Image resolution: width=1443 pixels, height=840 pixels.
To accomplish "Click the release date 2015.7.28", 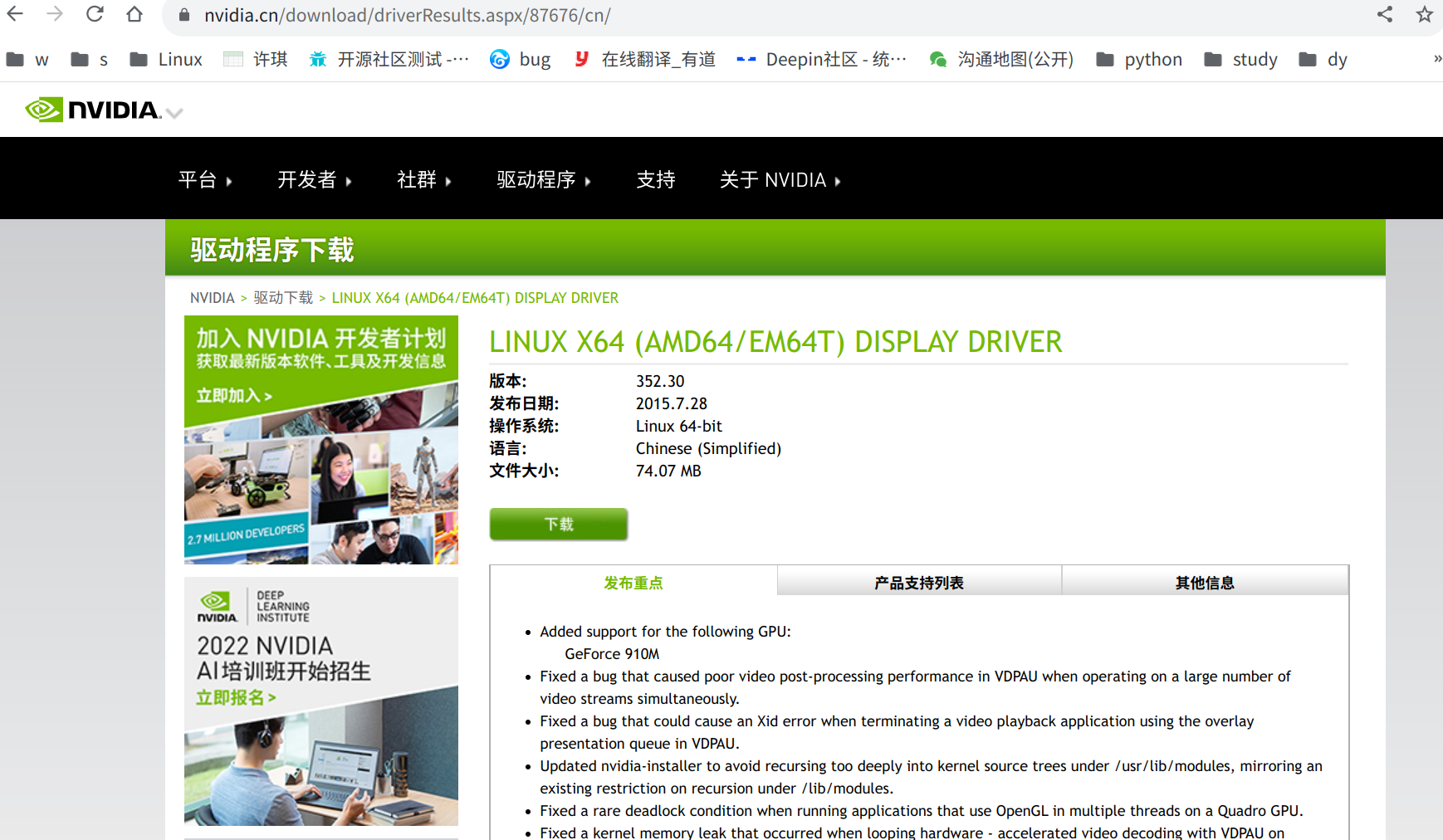I will [x=672, y=403].
